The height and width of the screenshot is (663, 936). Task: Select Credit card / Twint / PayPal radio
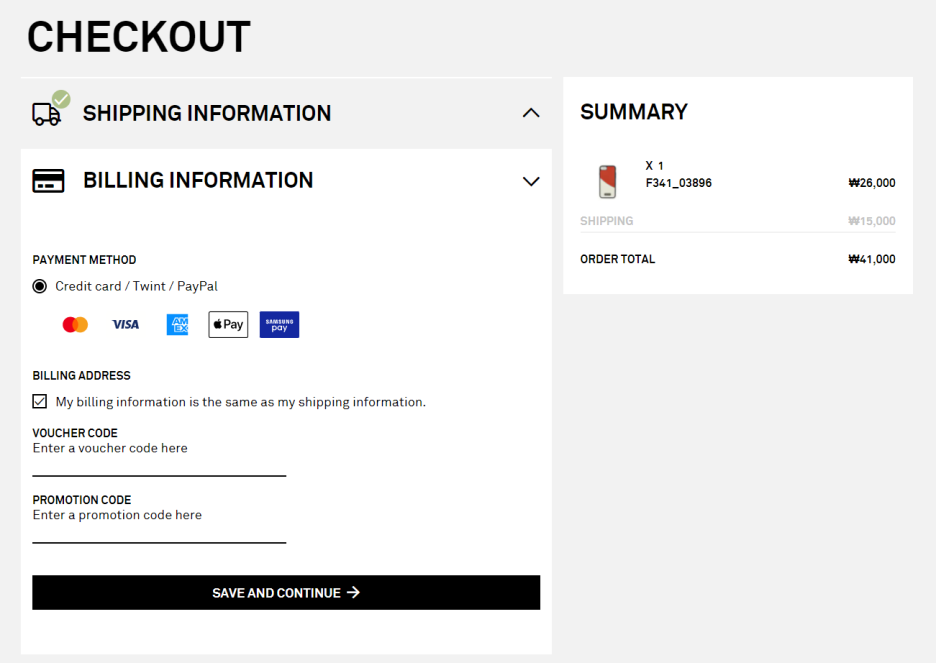pos(40,287)
